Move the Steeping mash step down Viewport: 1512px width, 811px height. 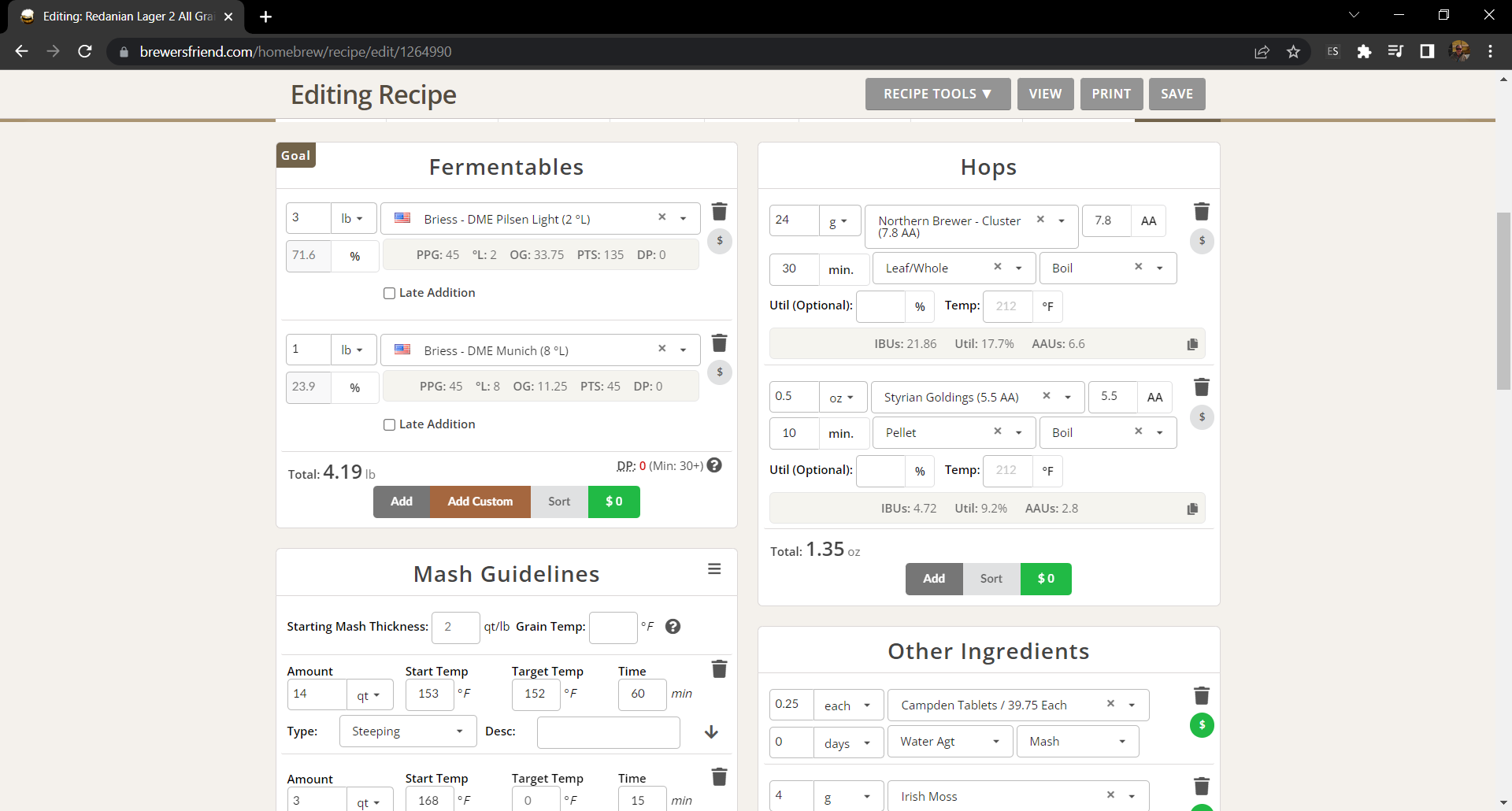[711, 732]
